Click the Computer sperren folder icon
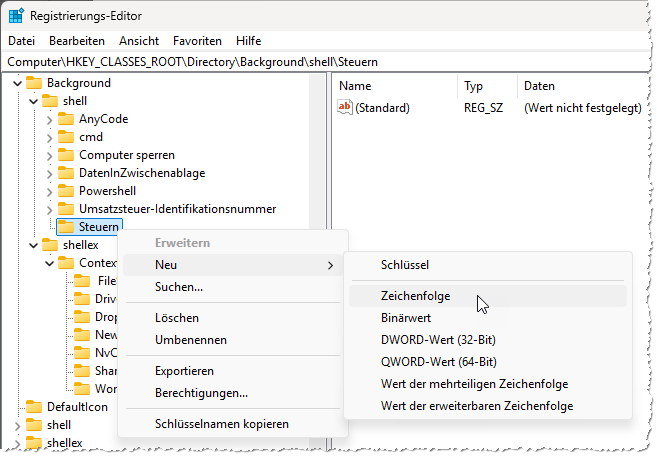Screen dimensions: 657x457 click(x=66, y=155)
